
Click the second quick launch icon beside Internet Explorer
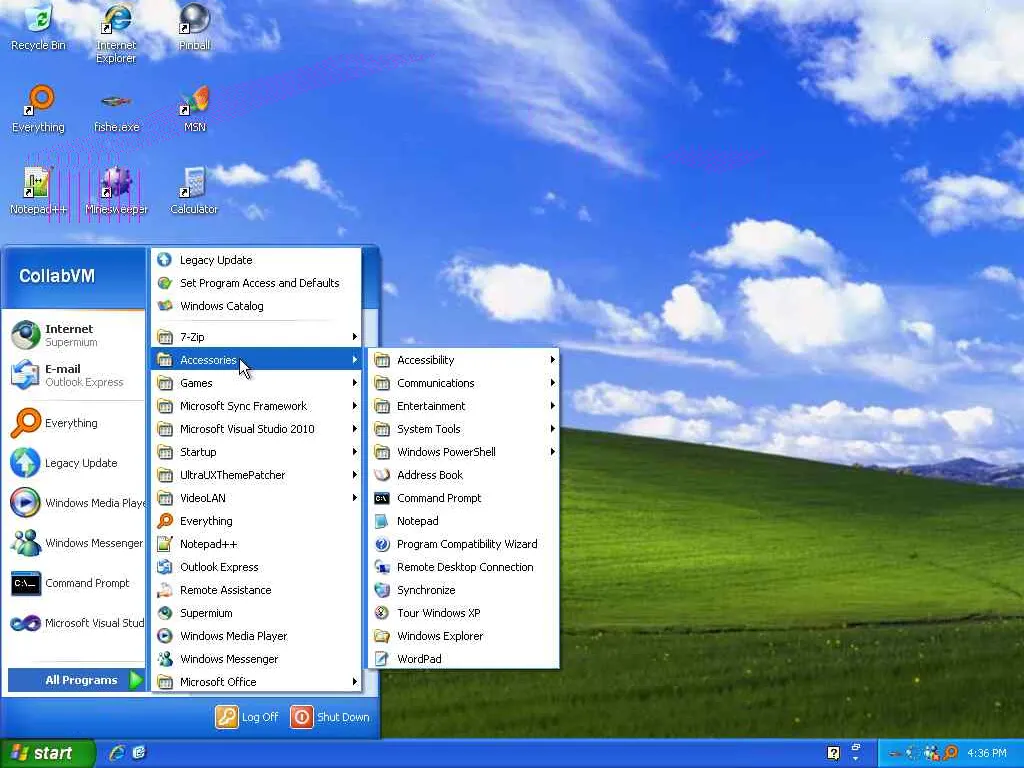click(x=139, y=752)
